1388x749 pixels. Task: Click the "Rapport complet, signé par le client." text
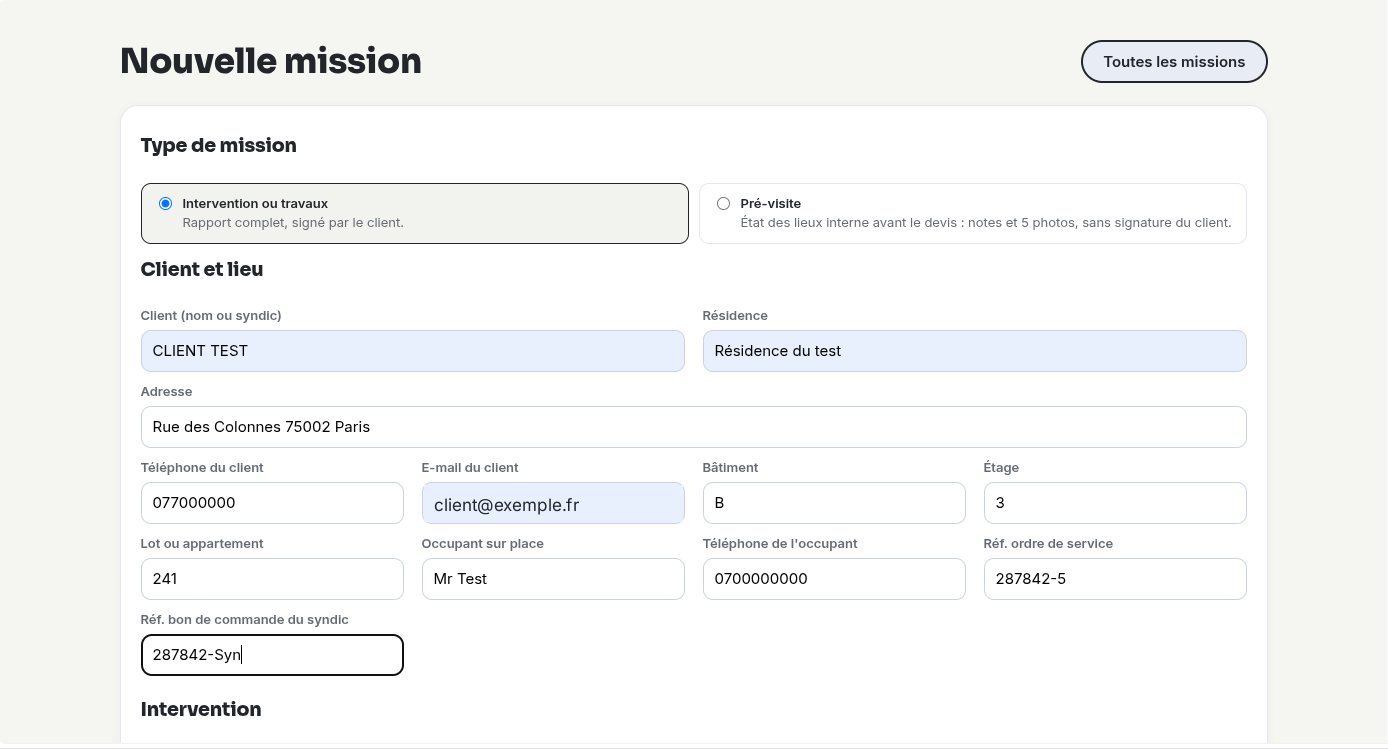(293, 223)
